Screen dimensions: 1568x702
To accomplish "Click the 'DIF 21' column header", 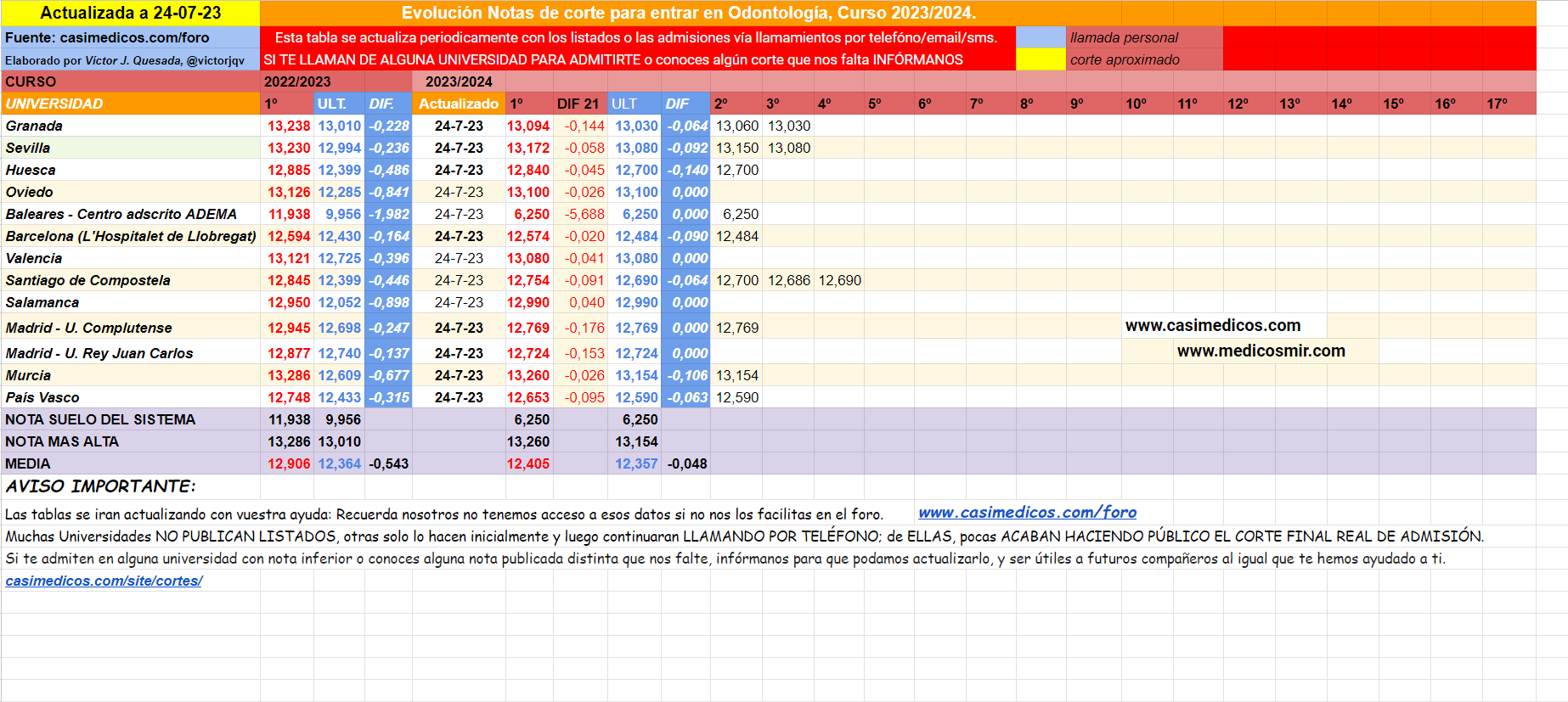I will tap(580, 104).
